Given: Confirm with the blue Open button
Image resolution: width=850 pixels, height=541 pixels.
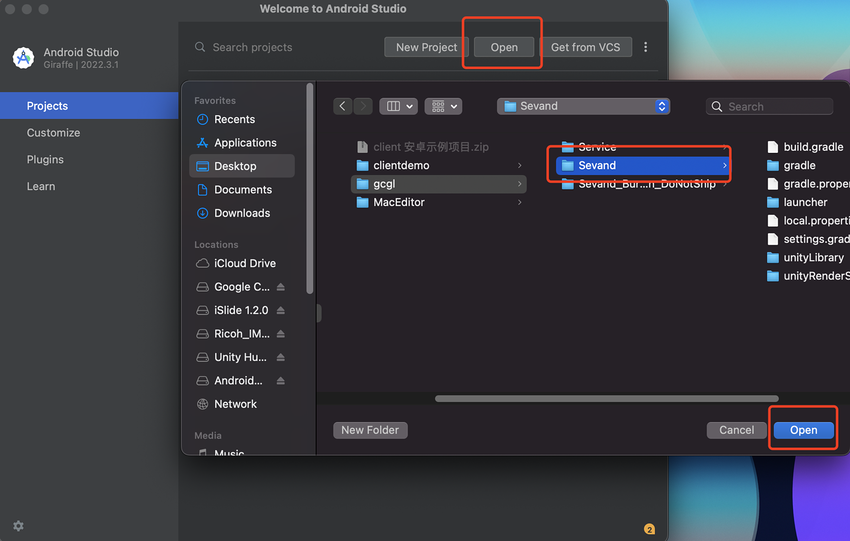Looking at the screenshot, I should tap(803, 430).
